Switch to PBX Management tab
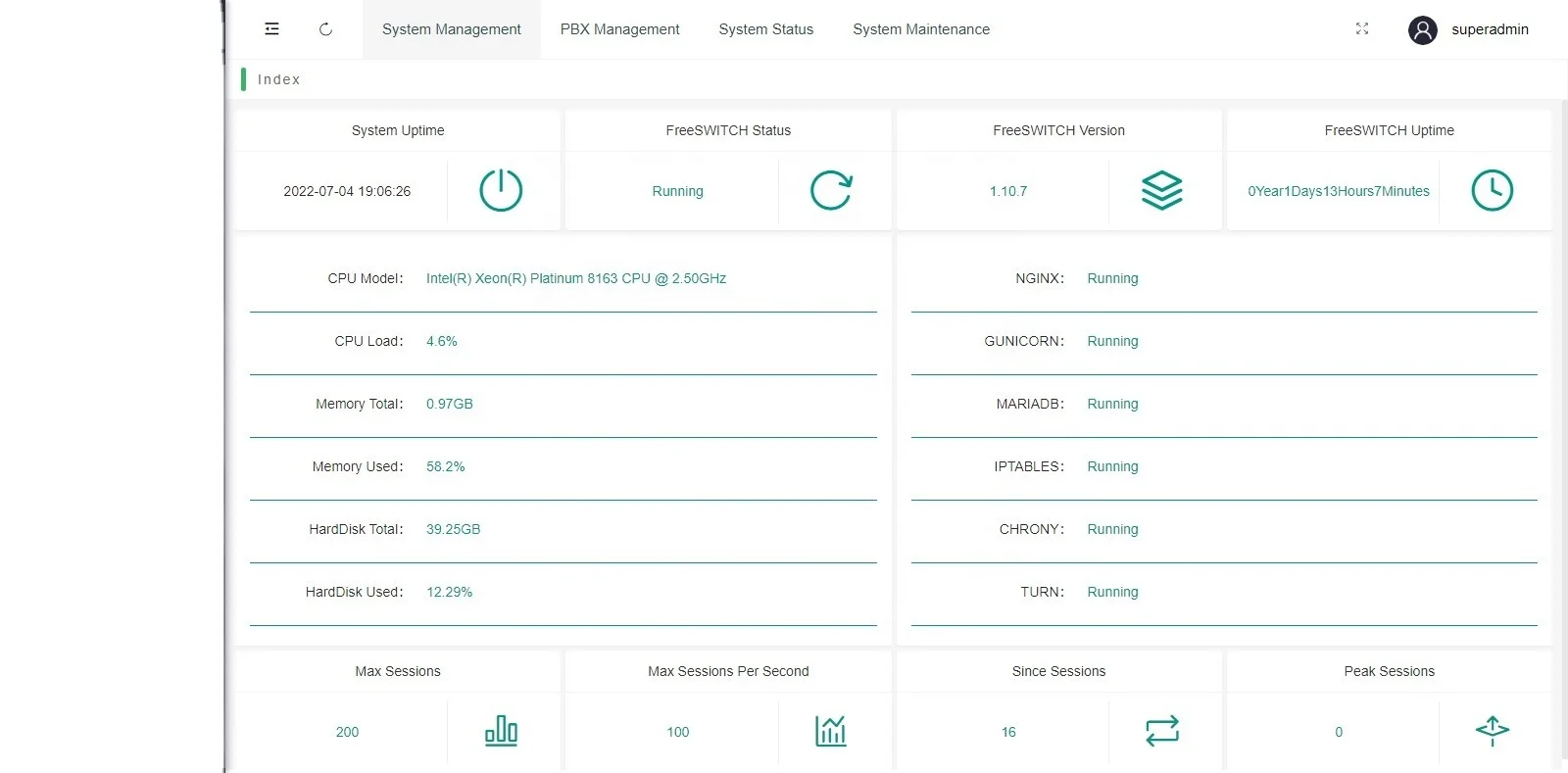This screenshot has width=1568, height=773. 619,29
